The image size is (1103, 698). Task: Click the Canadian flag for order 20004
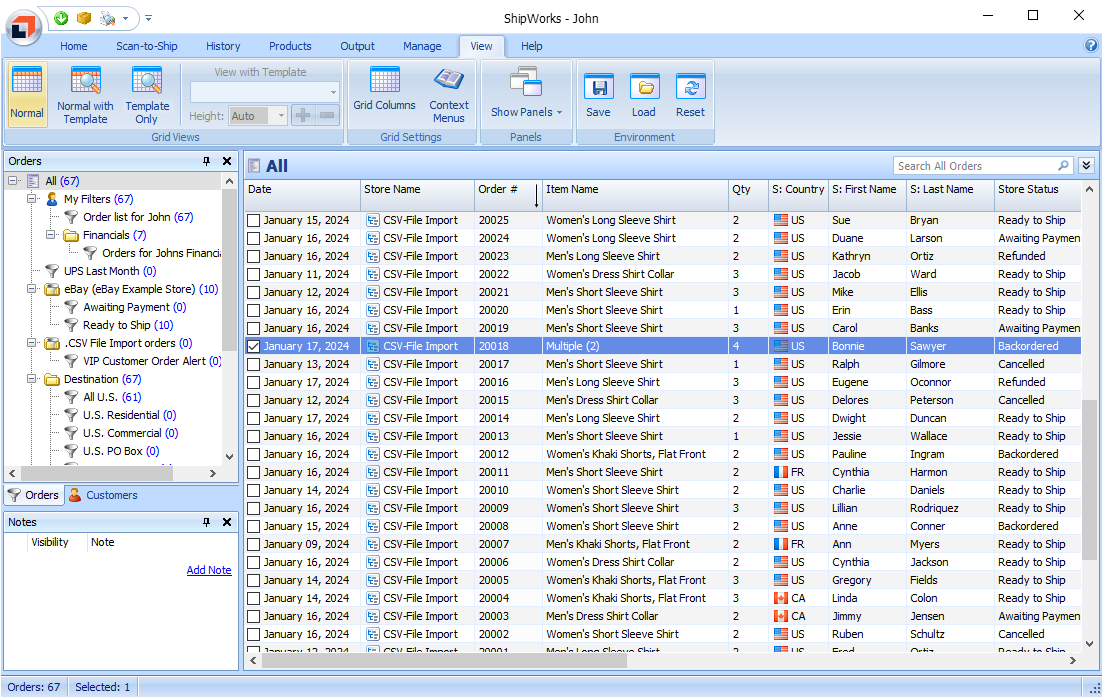click(781, 598)
